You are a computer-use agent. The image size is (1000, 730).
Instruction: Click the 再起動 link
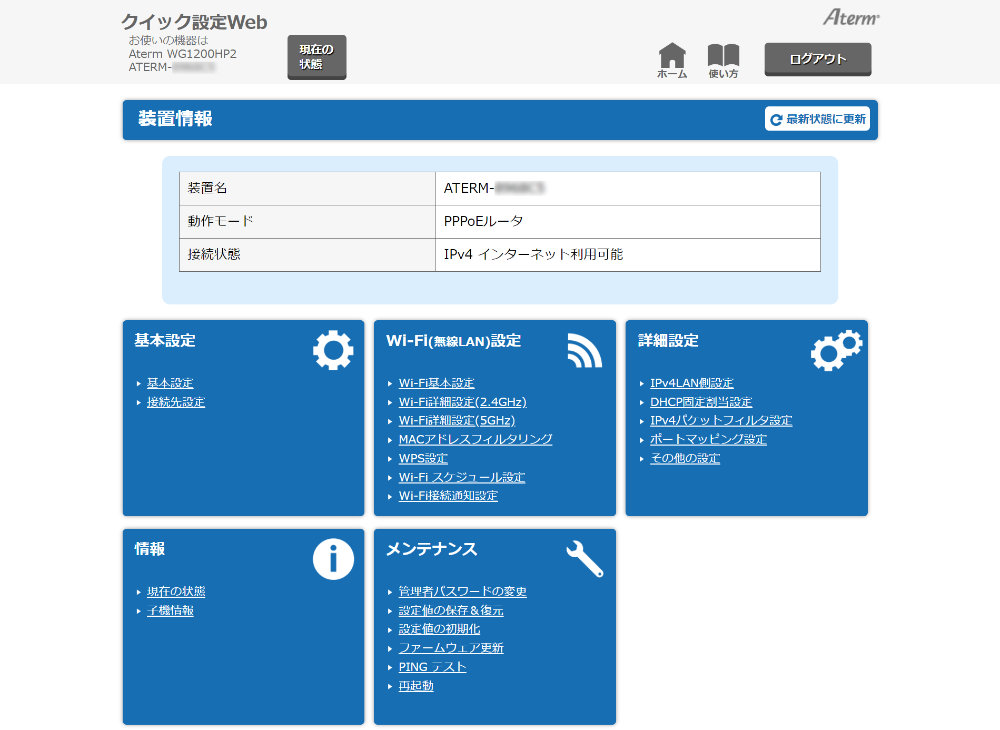pos(416,686)
